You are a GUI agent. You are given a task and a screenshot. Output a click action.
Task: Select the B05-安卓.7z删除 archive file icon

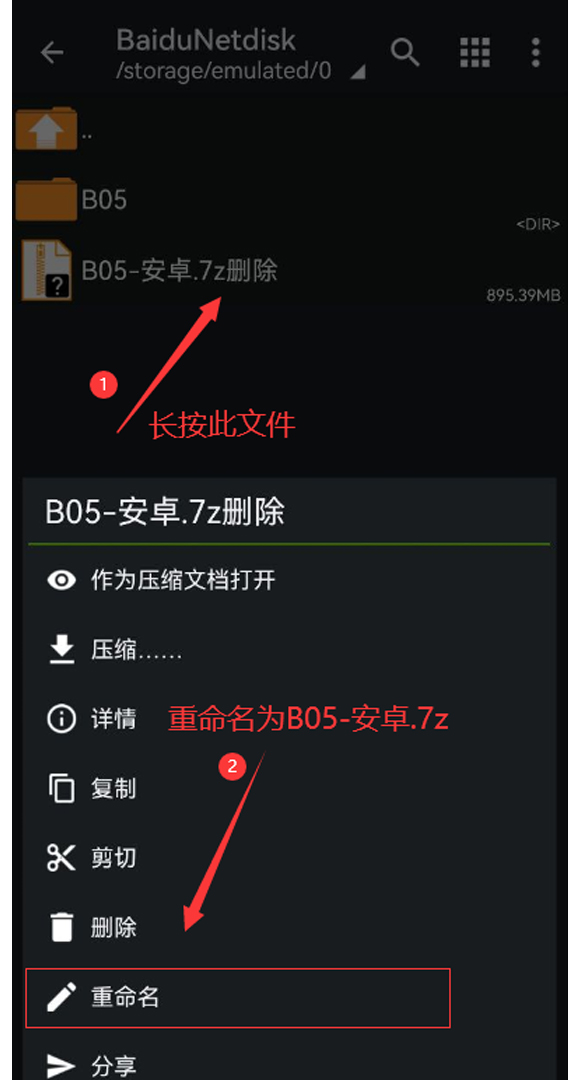[46, 269]
